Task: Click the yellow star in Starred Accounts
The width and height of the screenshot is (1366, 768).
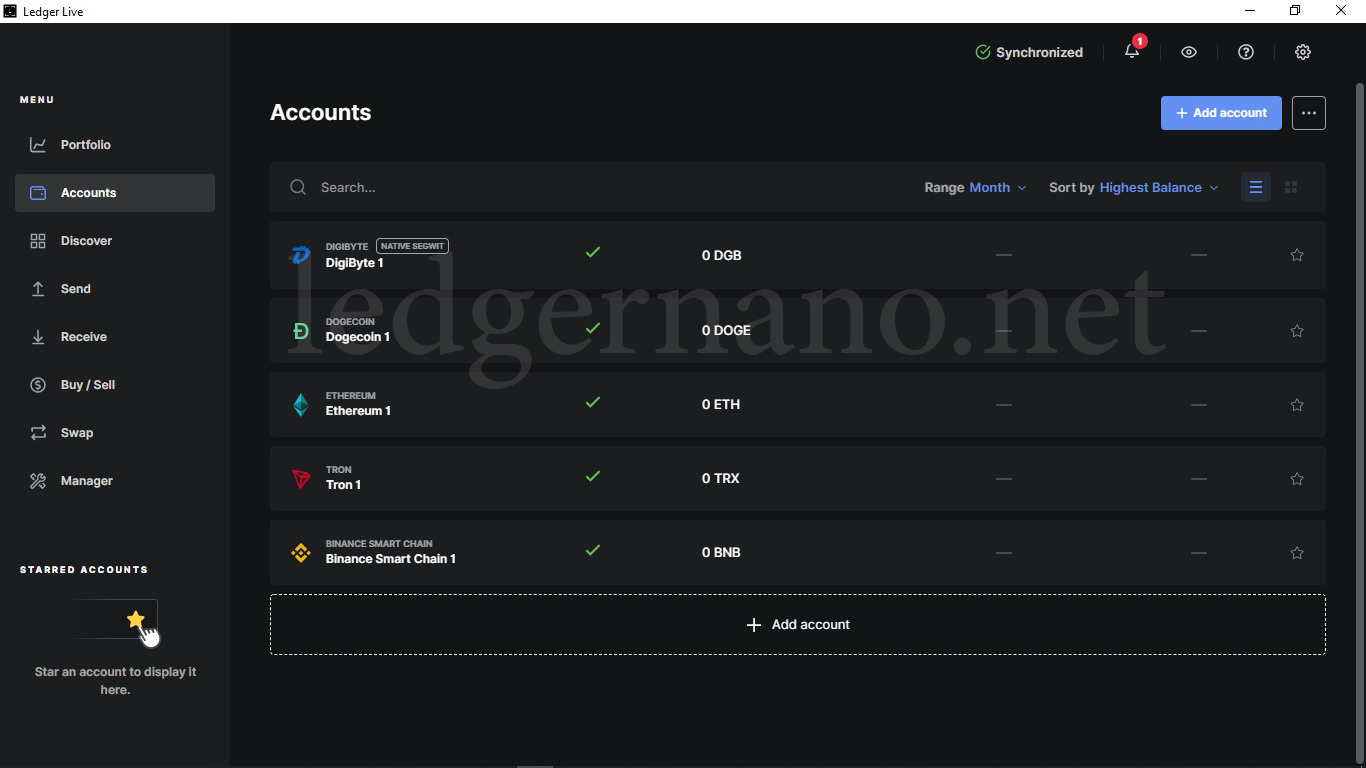Action: click(x=136, y=620)
